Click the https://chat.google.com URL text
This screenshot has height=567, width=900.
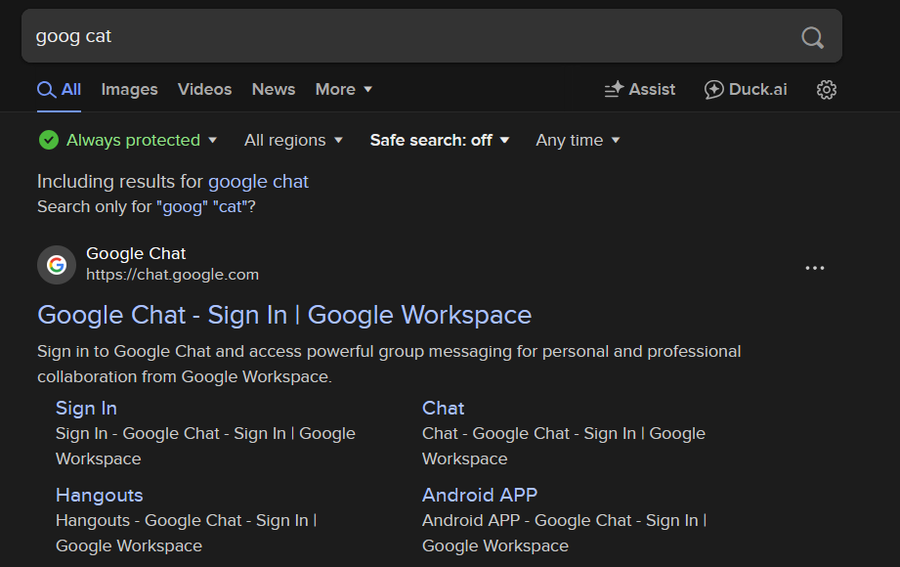[x=172, y=275]
